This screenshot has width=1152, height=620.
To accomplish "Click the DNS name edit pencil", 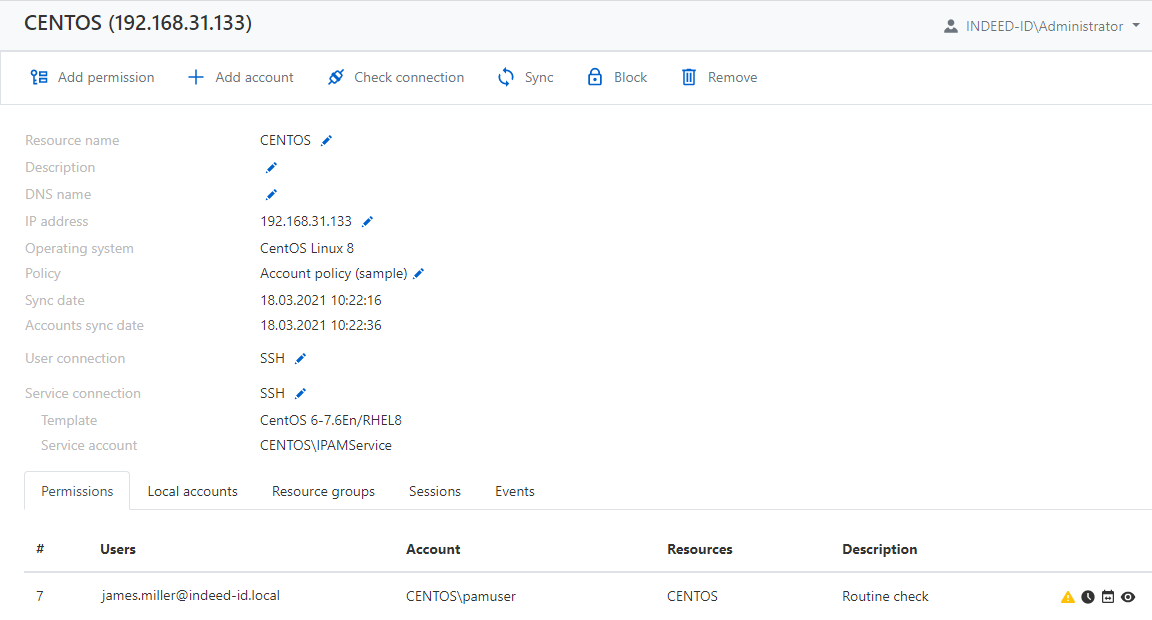I will pyautogui.click(x=271, y=195).
